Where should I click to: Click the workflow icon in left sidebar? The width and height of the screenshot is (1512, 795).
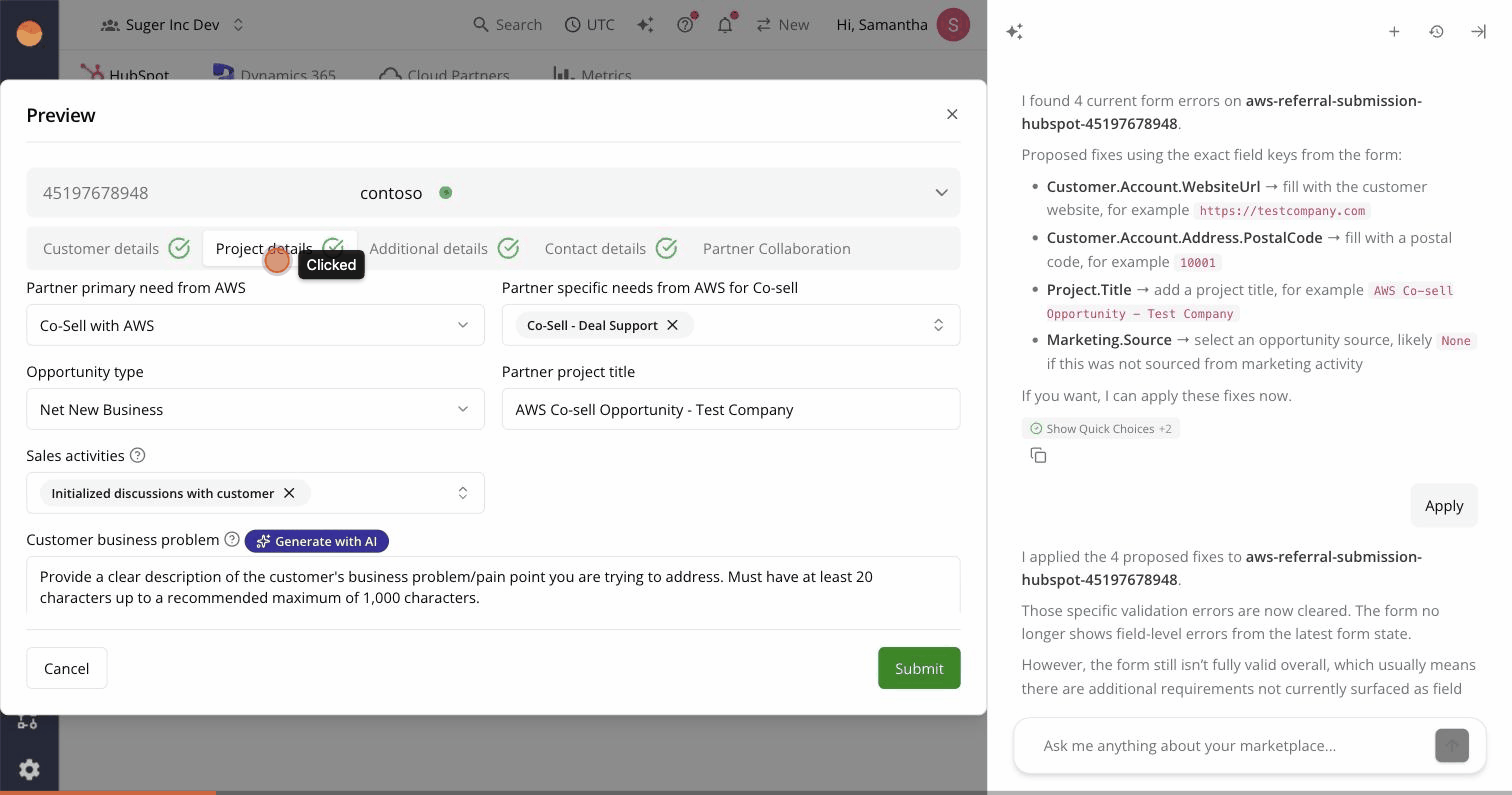tap(27, 722)
